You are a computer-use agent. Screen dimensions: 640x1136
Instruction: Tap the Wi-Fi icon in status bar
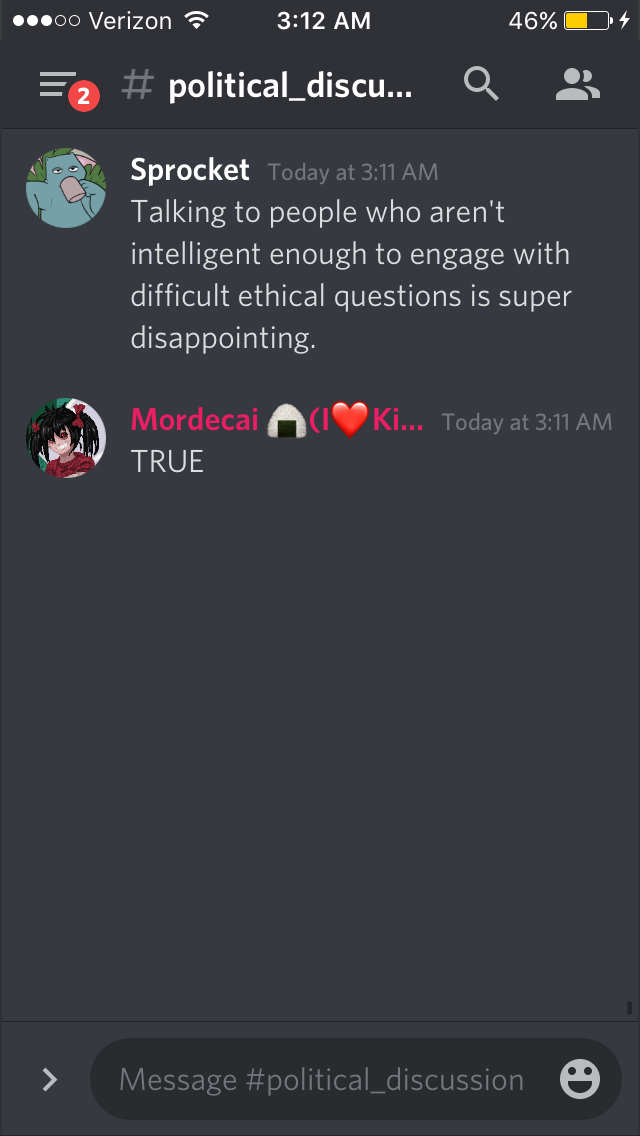pos(196,20)
